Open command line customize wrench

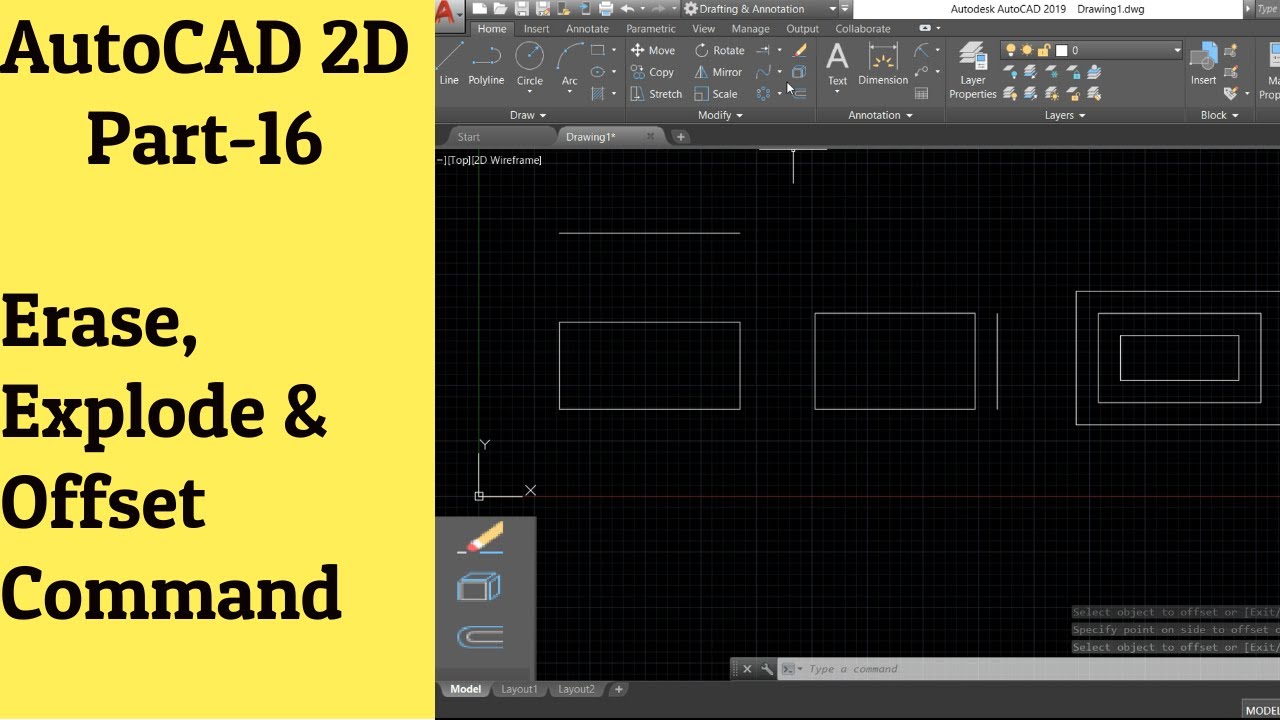coord(767,669)
